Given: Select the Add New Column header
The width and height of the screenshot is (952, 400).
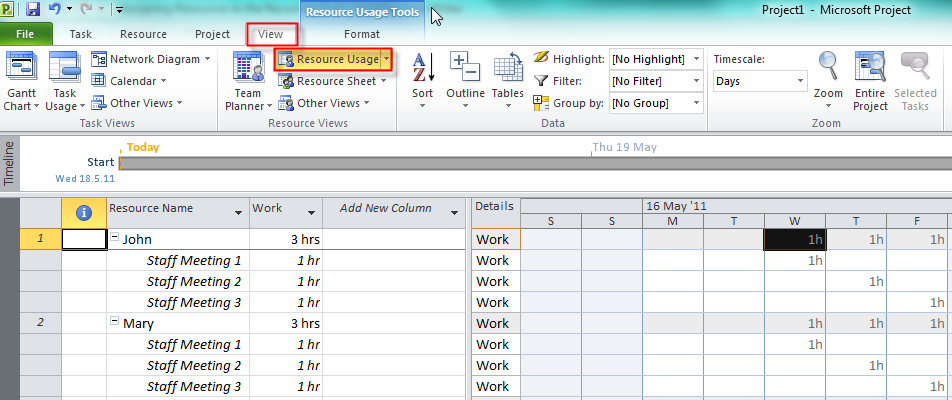Looking at the screenshot, I should pyautogui.click(x=386, y=208).
